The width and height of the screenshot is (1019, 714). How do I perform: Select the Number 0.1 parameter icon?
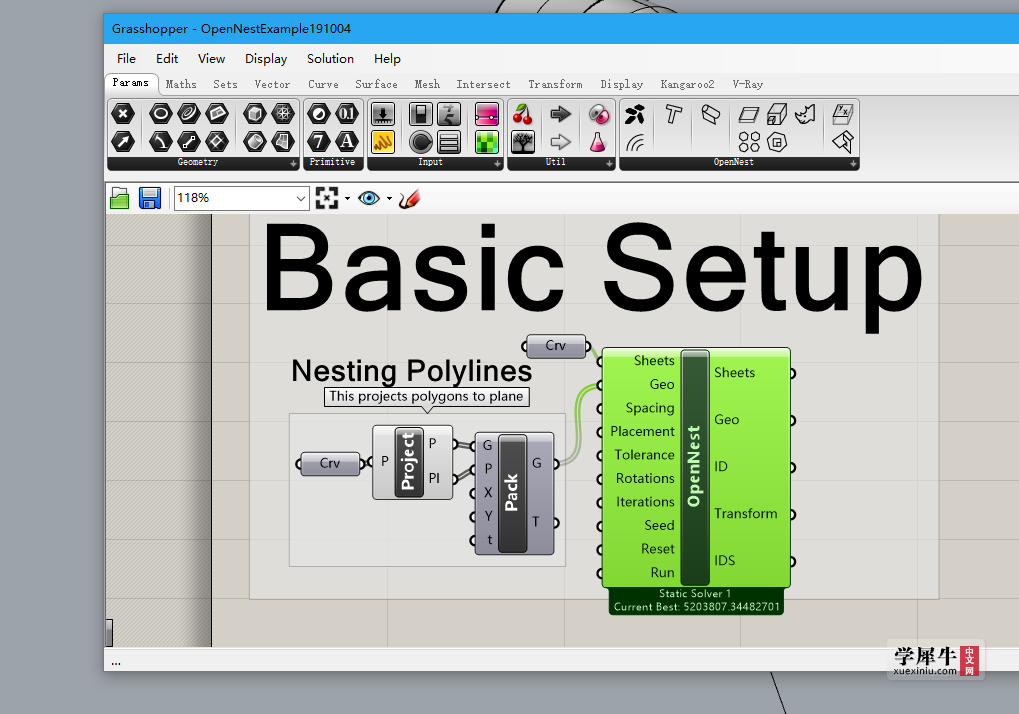tap(347, 114)
